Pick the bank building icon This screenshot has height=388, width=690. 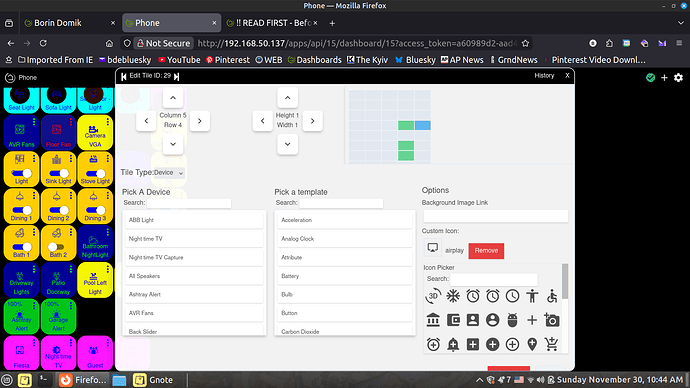pyautogui.click(x=433, y=320)
